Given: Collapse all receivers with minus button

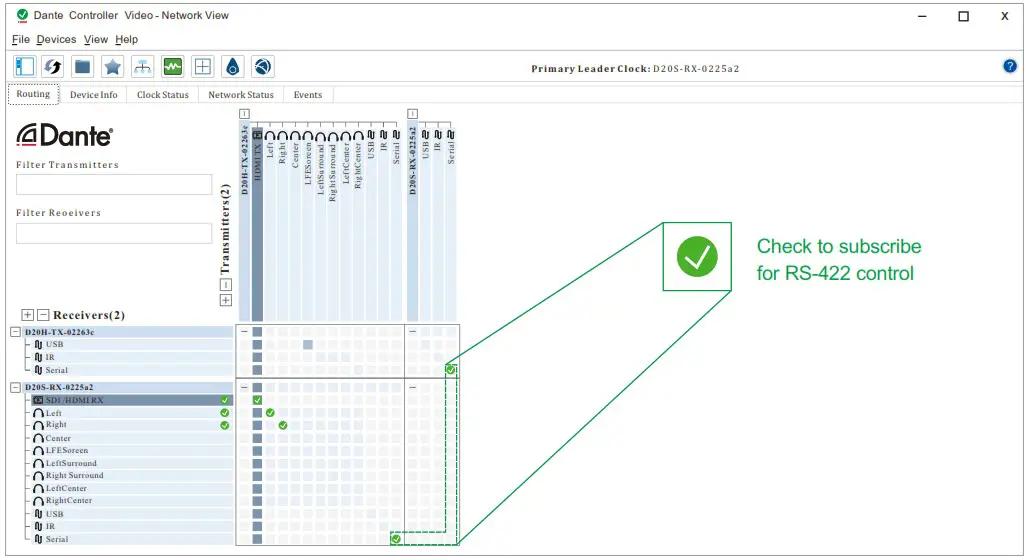Looking at the screenshot, I should (43, 315).
